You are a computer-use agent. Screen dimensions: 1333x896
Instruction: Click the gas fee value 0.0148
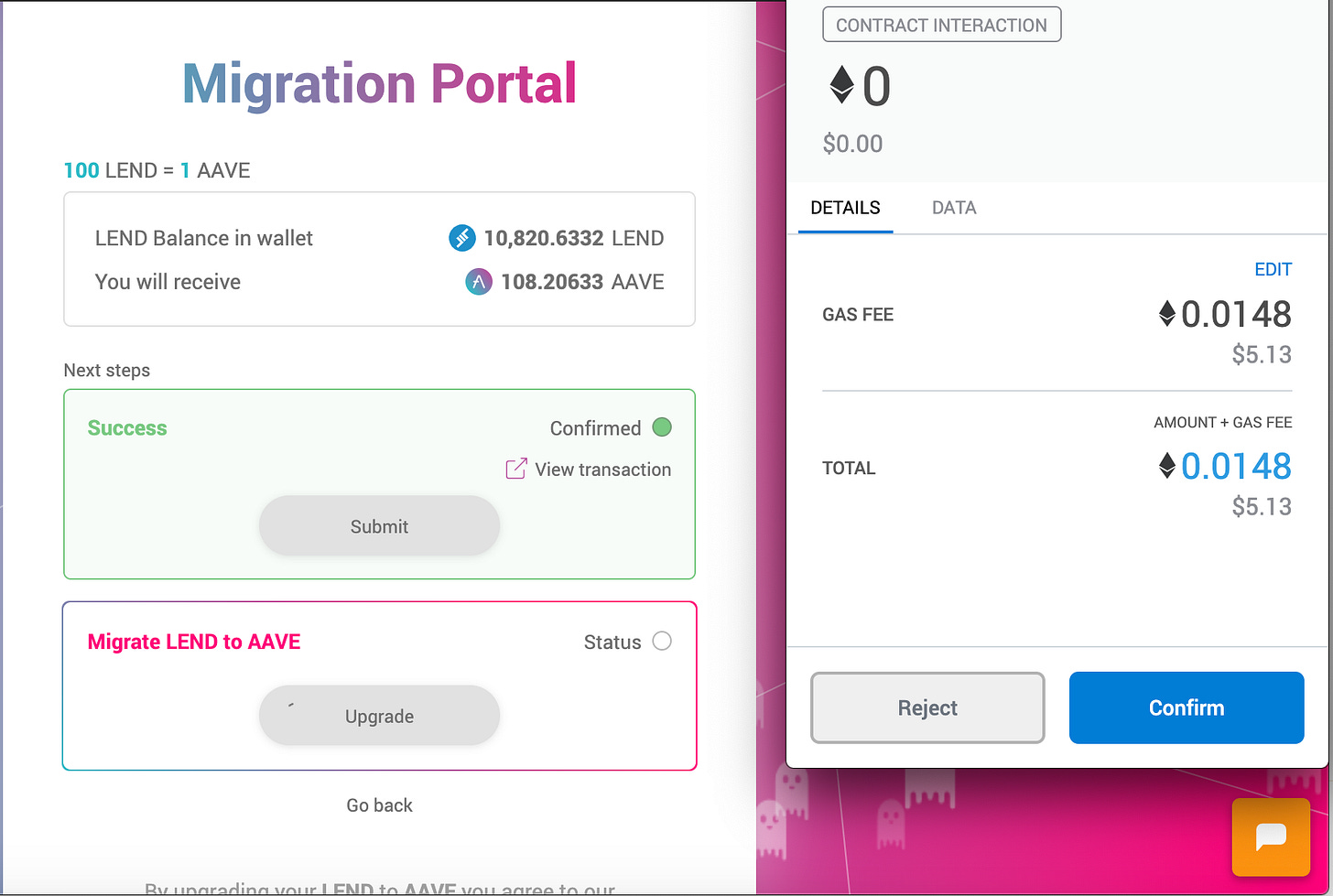tap(1236, 315)
